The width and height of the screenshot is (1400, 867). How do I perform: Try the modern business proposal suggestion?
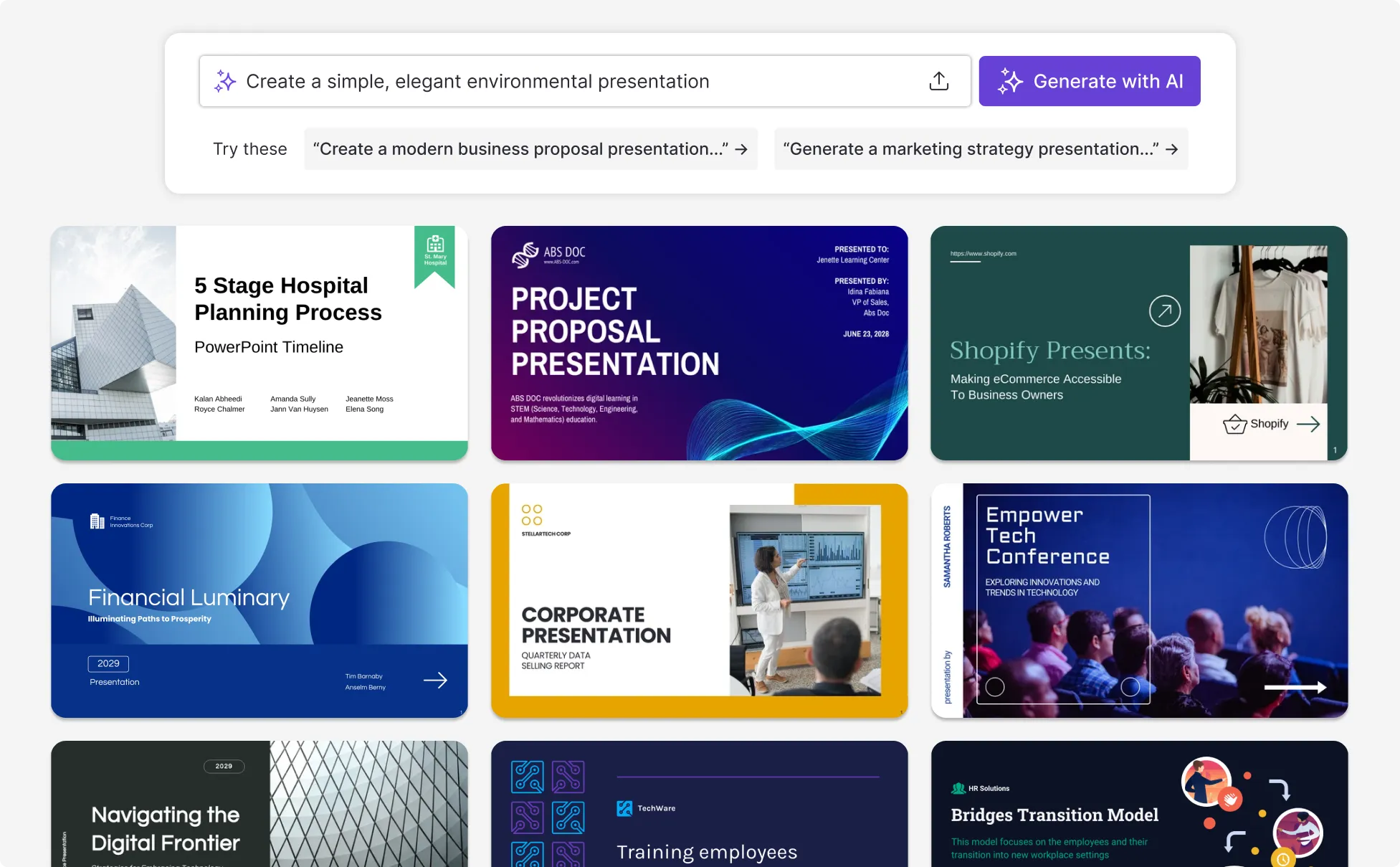[x=530, y=149]
